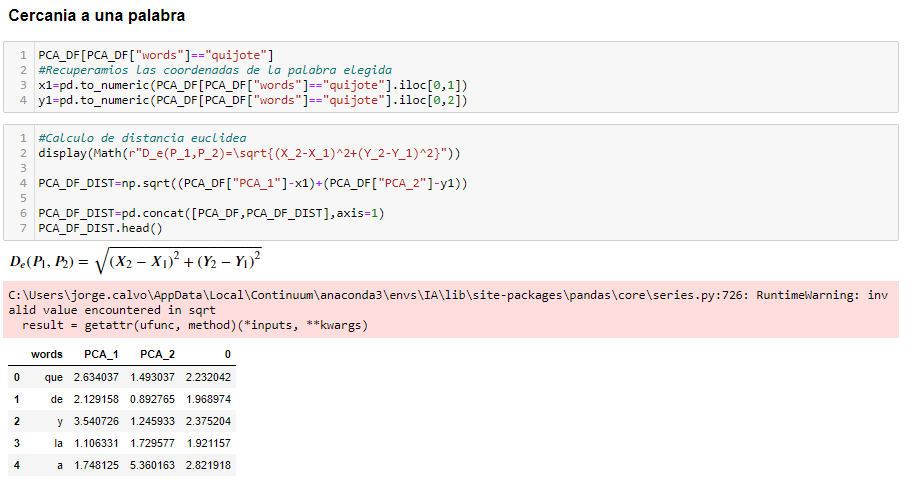Viewport: 916px width, 487px height.
Task: Click the '#Recuperamios las coordenadas' comment line
Action: (x=215, y=70)
